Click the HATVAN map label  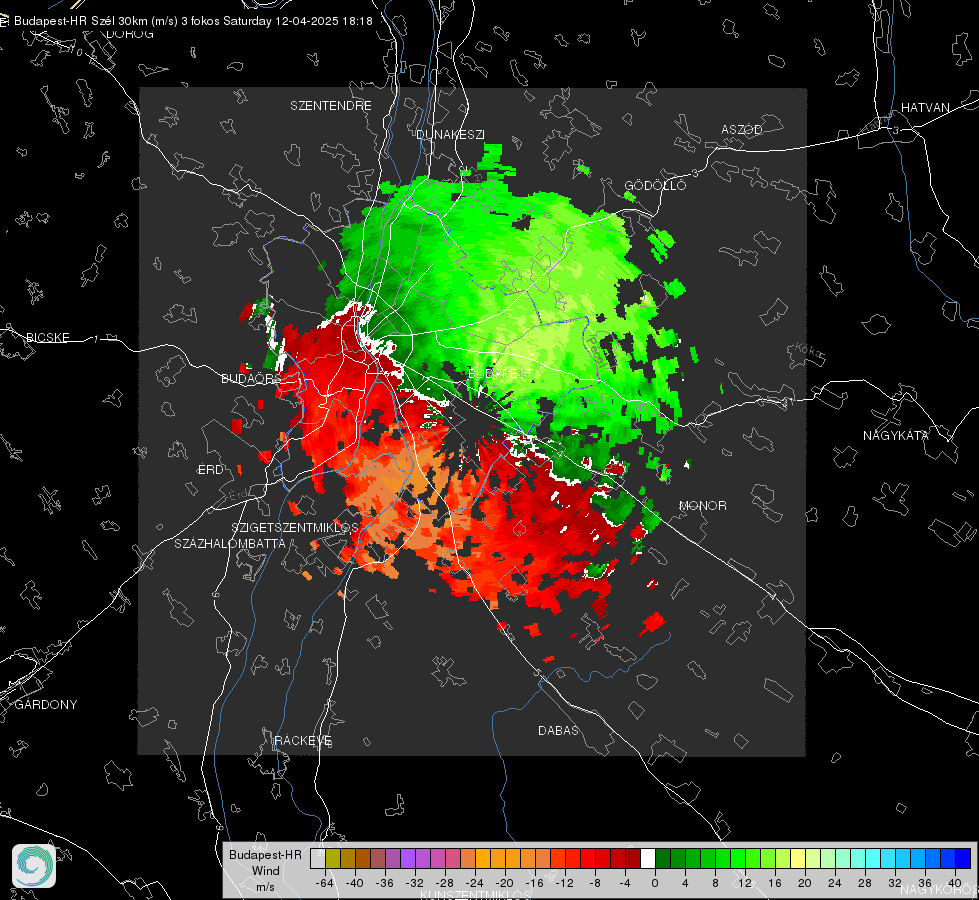point(925,107)
